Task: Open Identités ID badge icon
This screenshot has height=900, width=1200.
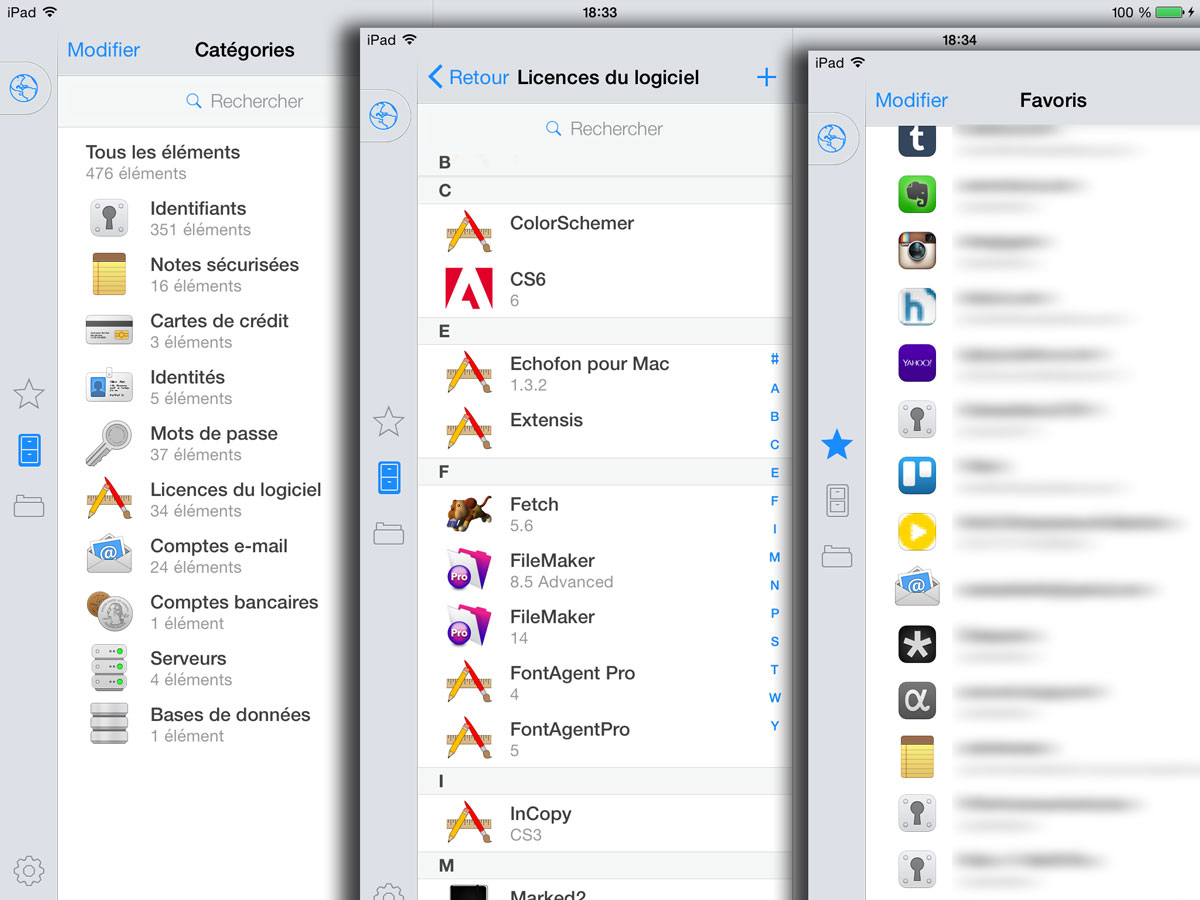Action: click(110, 387)
